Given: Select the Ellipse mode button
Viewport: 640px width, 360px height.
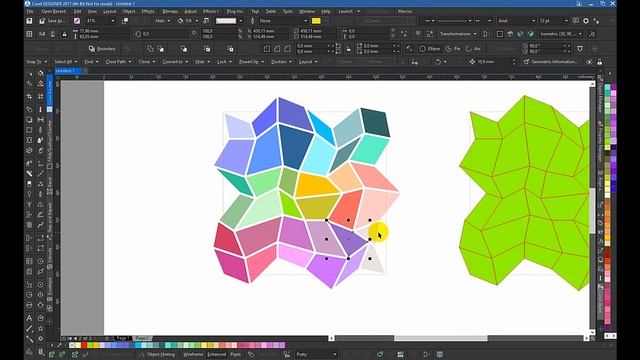Looking at the screenshot, I should click(x=430, y=49).
